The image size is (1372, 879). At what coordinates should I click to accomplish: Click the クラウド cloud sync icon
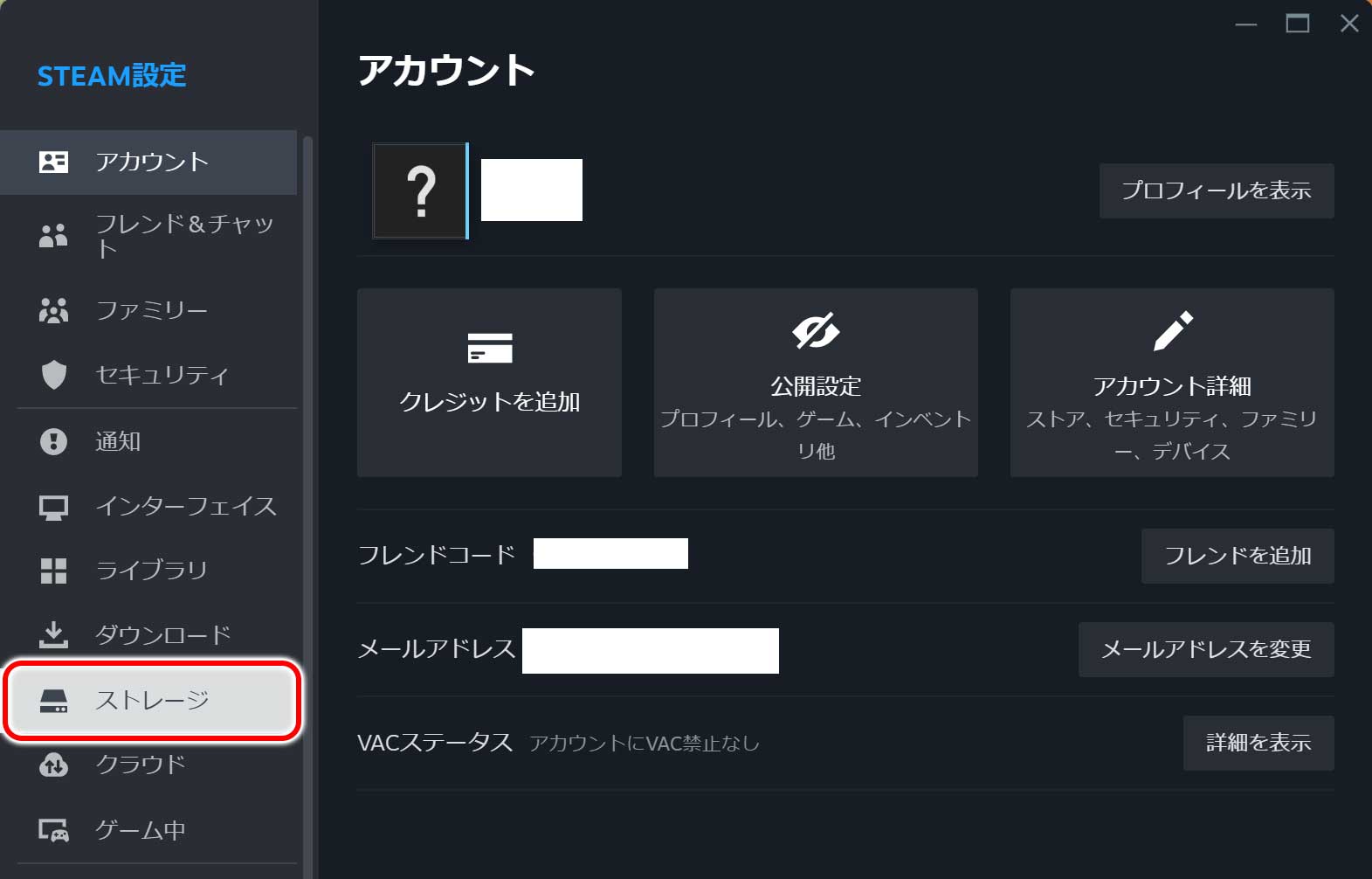point(53,765)
